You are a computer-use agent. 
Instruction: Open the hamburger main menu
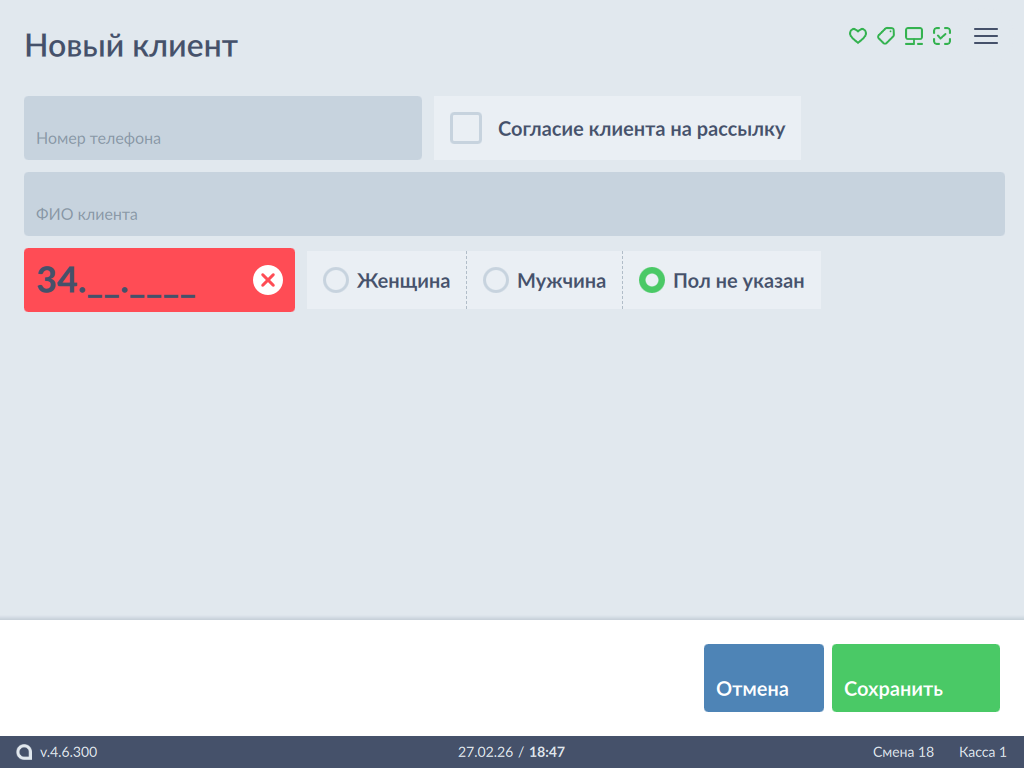pos(986,36)
